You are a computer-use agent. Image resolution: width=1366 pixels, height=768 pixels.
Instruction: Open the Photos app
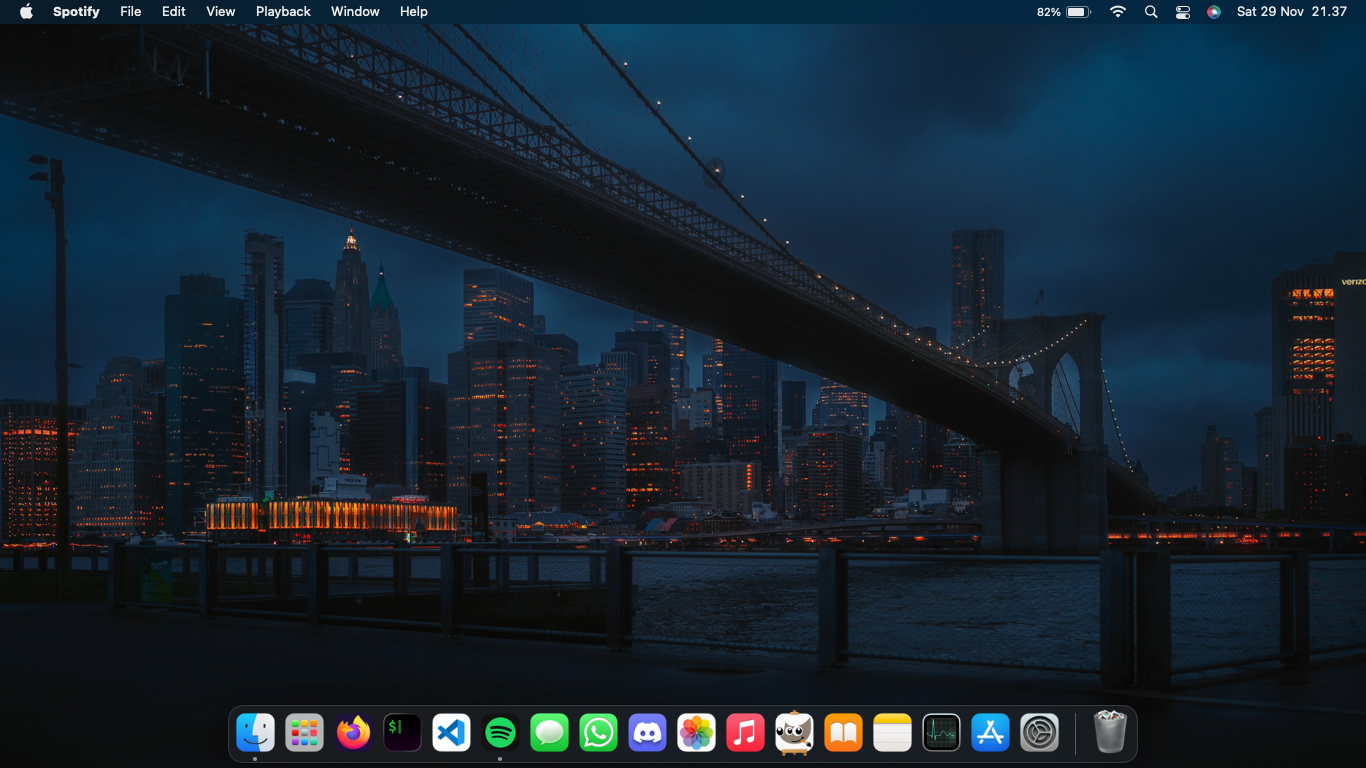pyautogui.click(x=696, y=732)
